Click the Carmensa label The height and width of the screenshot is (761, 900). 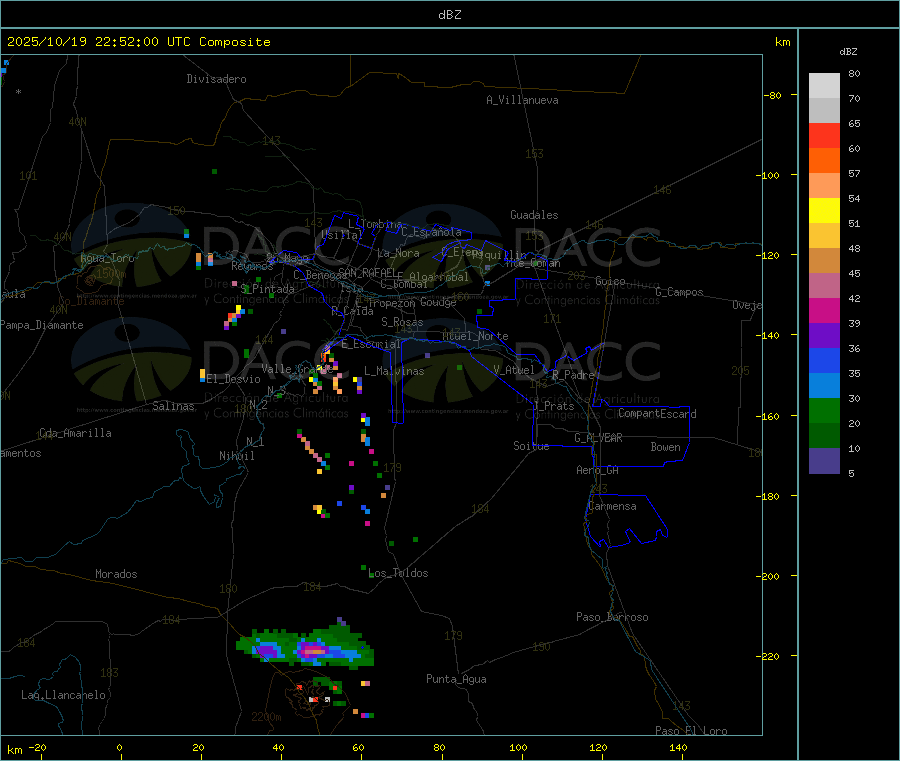613,506
